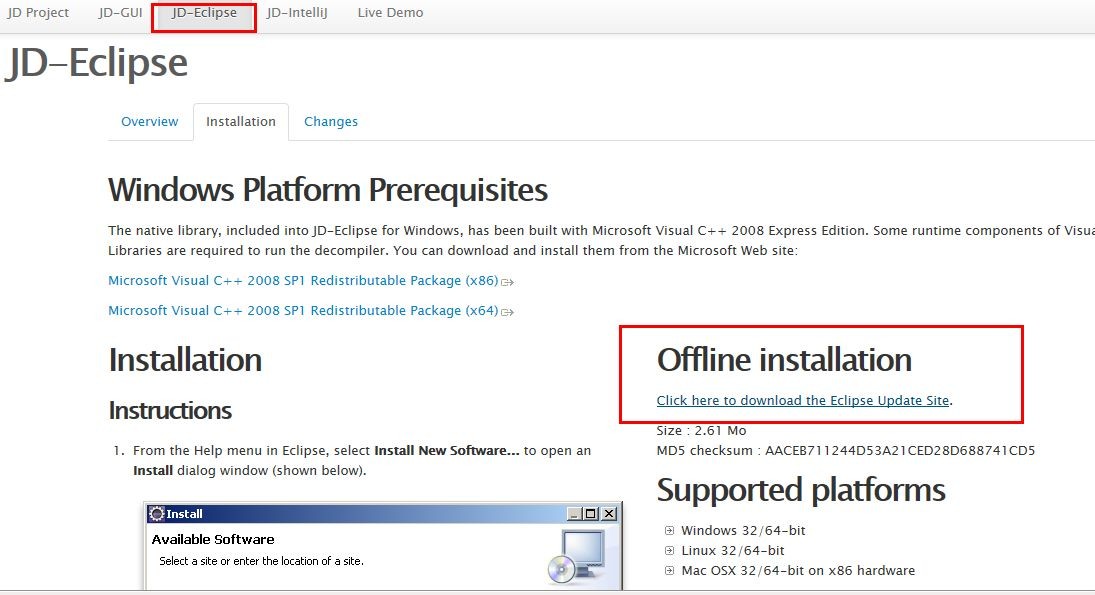Maximize the Install dialog screenshot

591,514
